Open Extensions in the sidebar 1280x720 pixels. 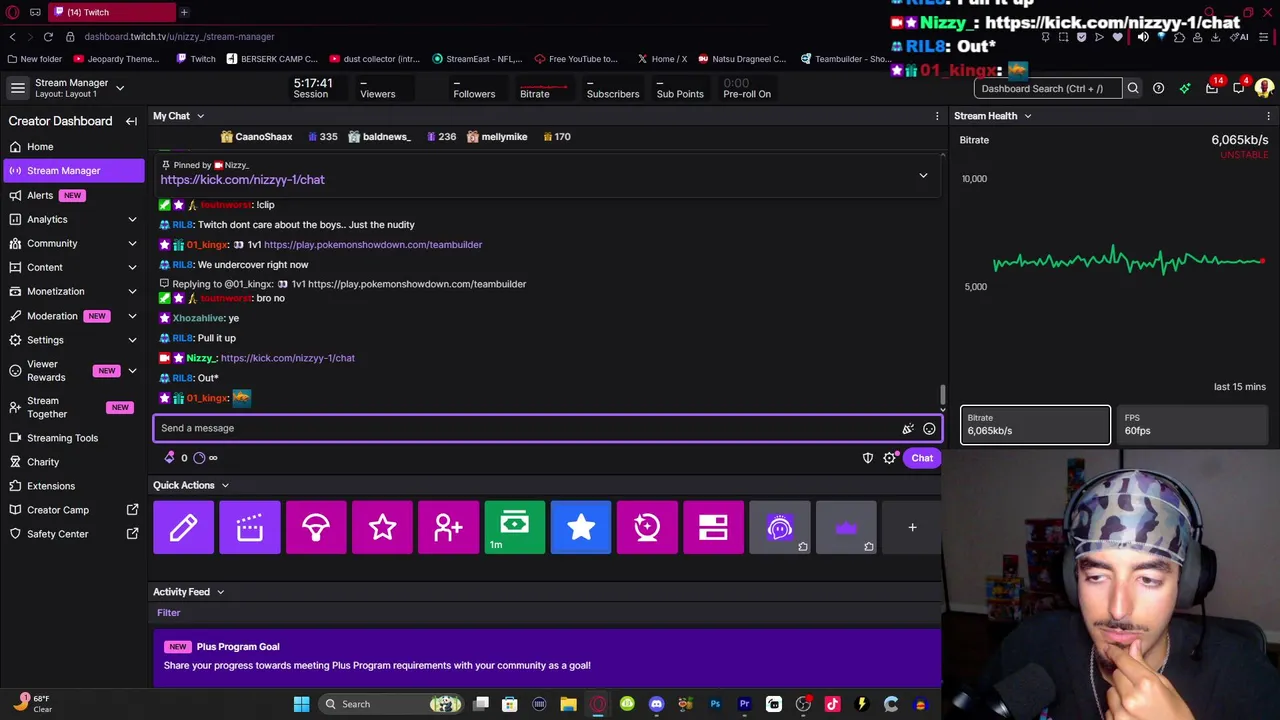tap(74, 486)
